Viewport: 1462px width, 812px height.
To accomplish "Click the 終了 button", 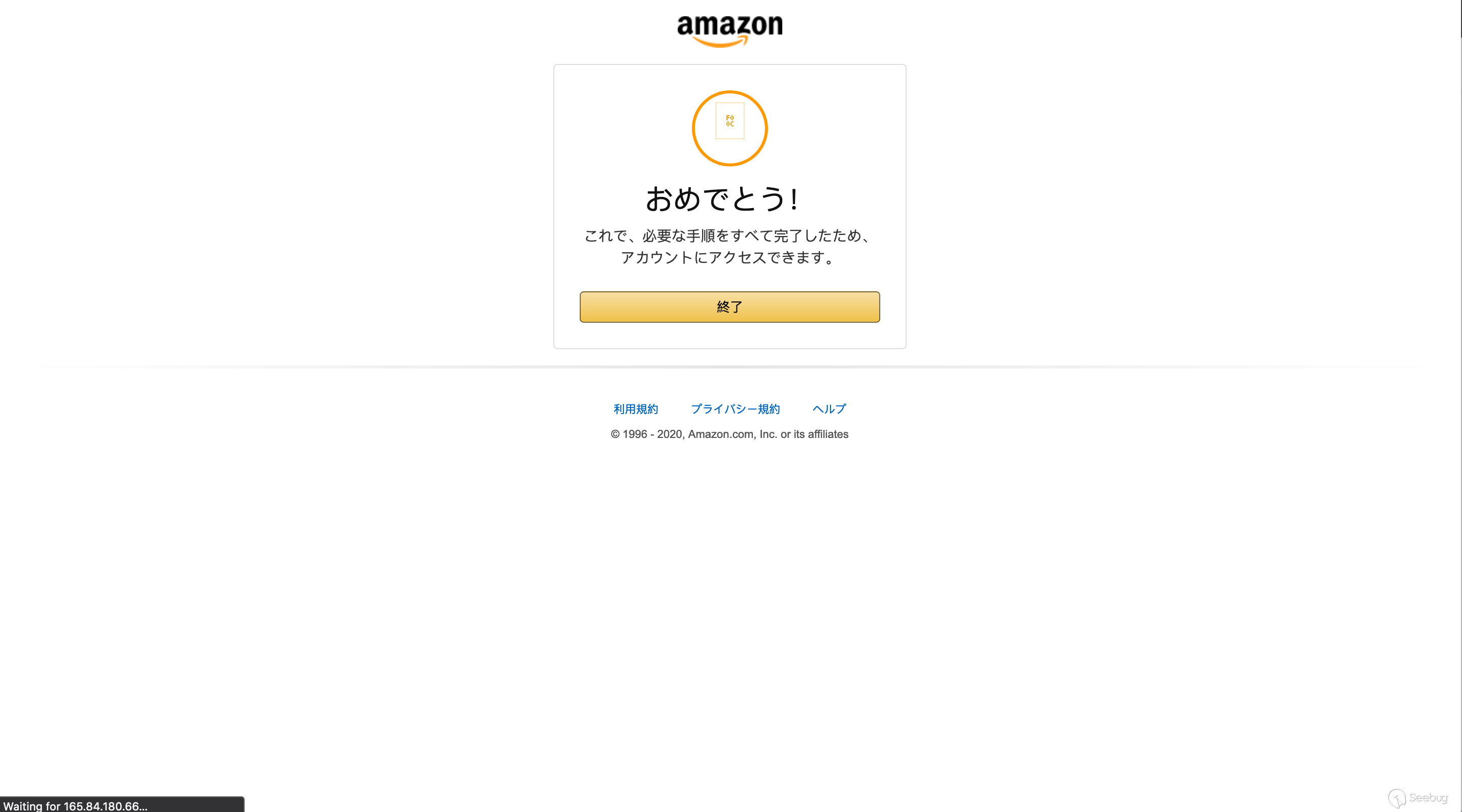I will [729, 307].
